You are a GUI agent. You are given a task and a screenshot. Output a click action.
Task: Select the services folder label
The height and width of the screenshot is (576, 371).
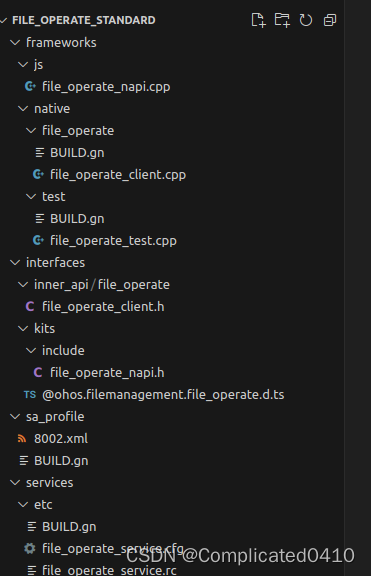point(50,483)
